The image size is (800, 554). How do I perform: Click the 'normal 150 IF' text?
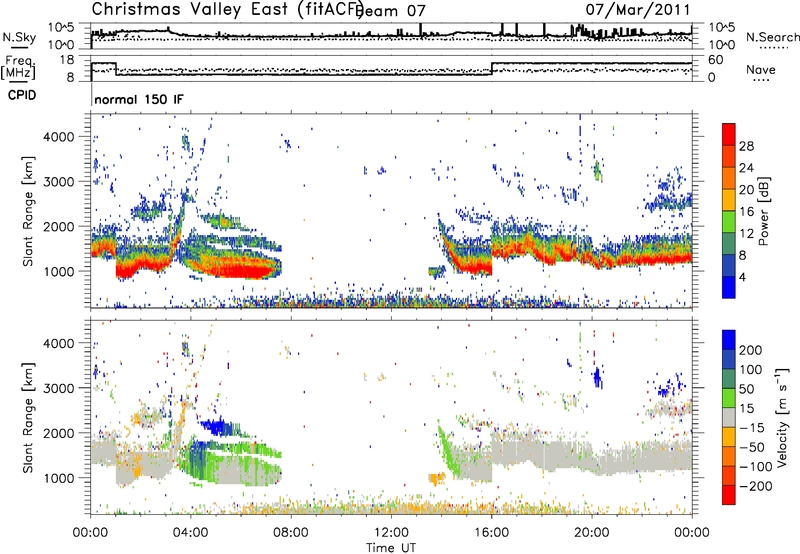139,99
